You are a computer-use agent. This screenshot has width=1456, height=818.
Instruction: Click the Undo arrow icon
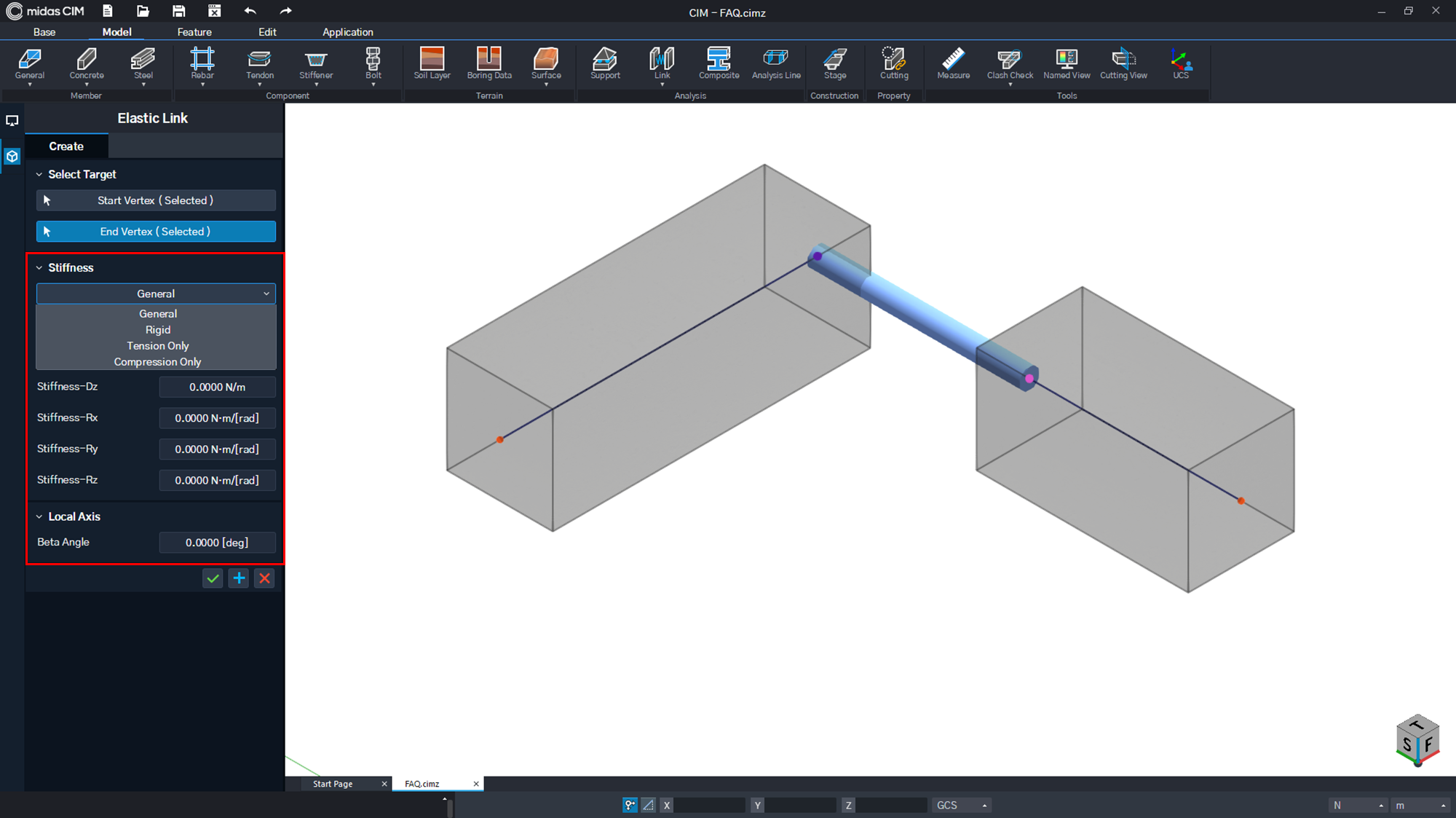tap(250, 11)
